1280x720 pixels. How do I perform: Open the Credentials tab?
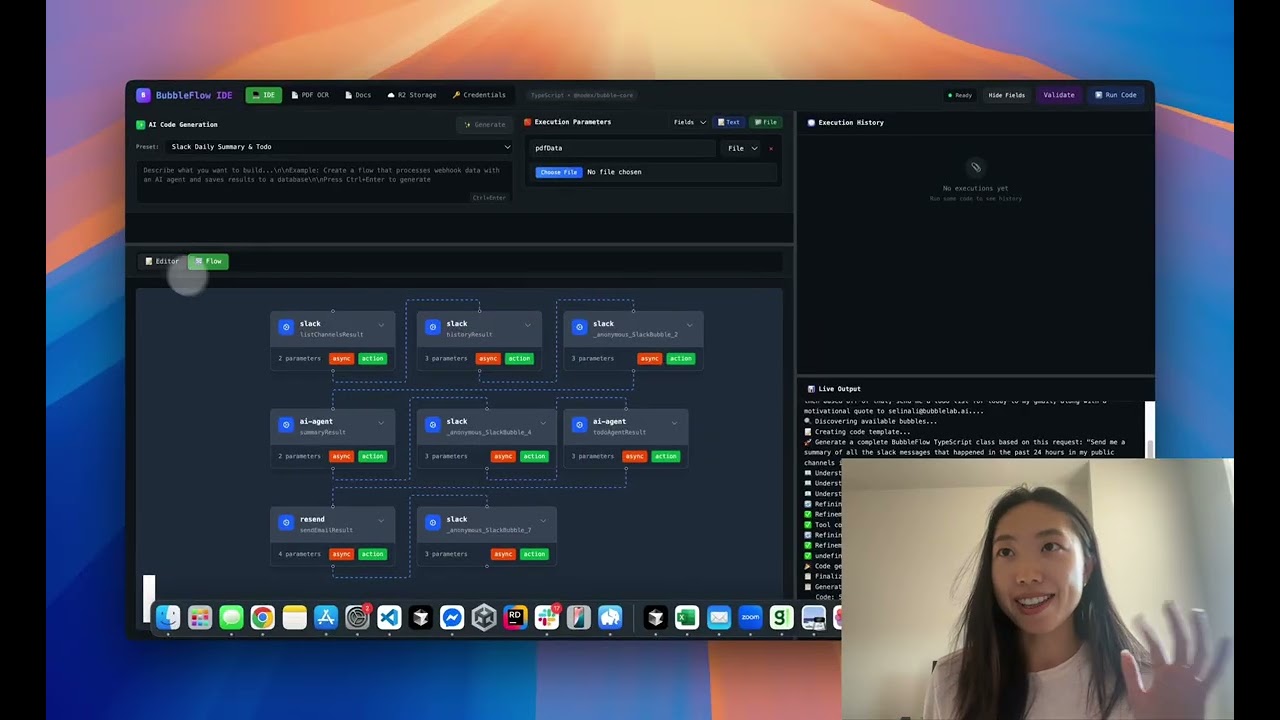tap(479, 95)
